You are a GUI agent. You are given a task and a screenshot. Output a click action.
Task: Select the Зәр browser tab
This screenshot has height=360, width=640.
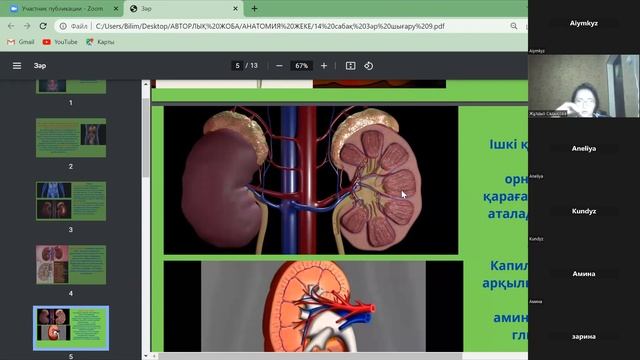pos(184,8)
